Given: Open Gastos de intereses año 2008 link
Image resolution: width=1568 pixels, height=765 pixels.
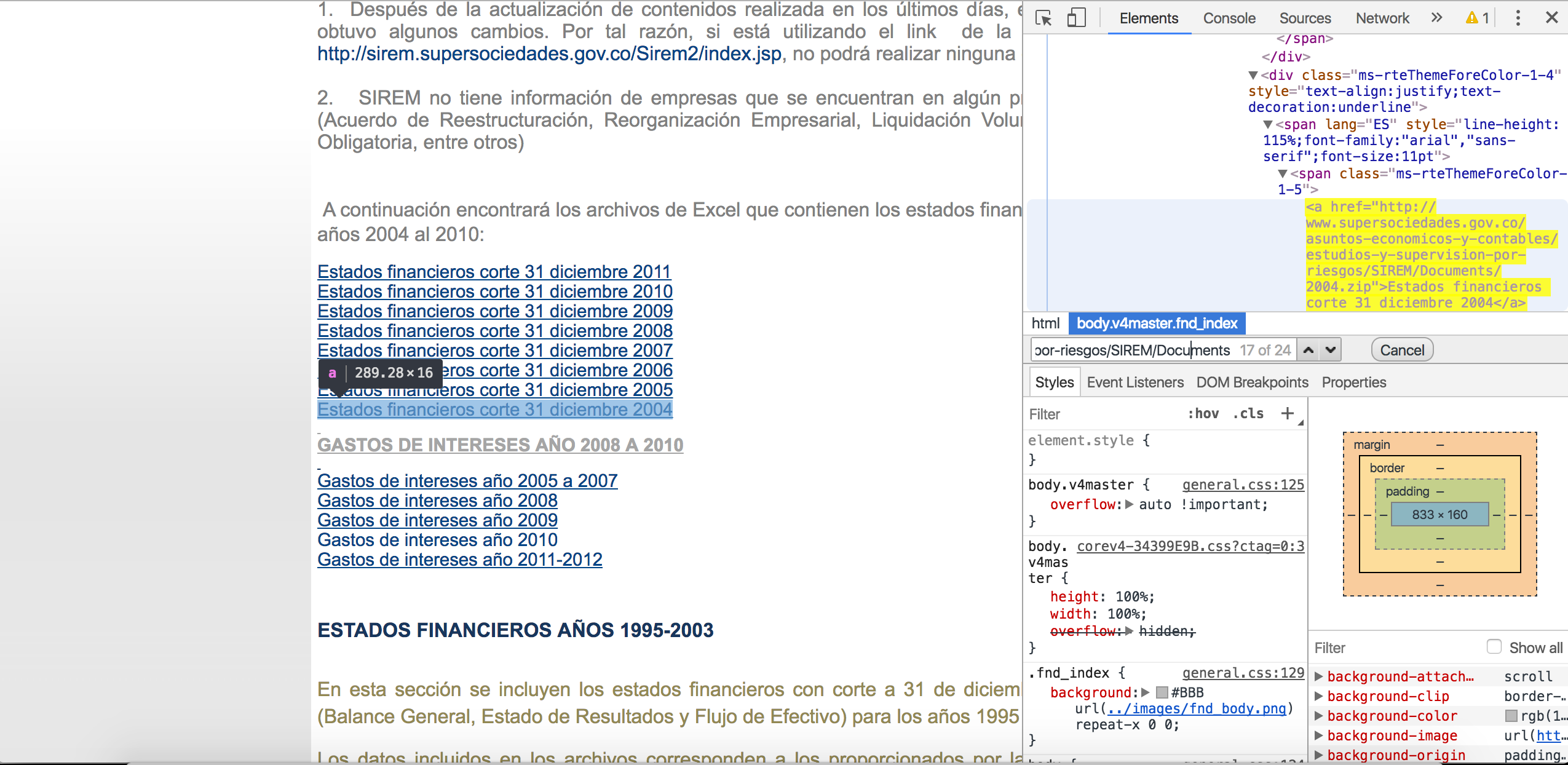Looking at the screenshot, I should (437, 501).
